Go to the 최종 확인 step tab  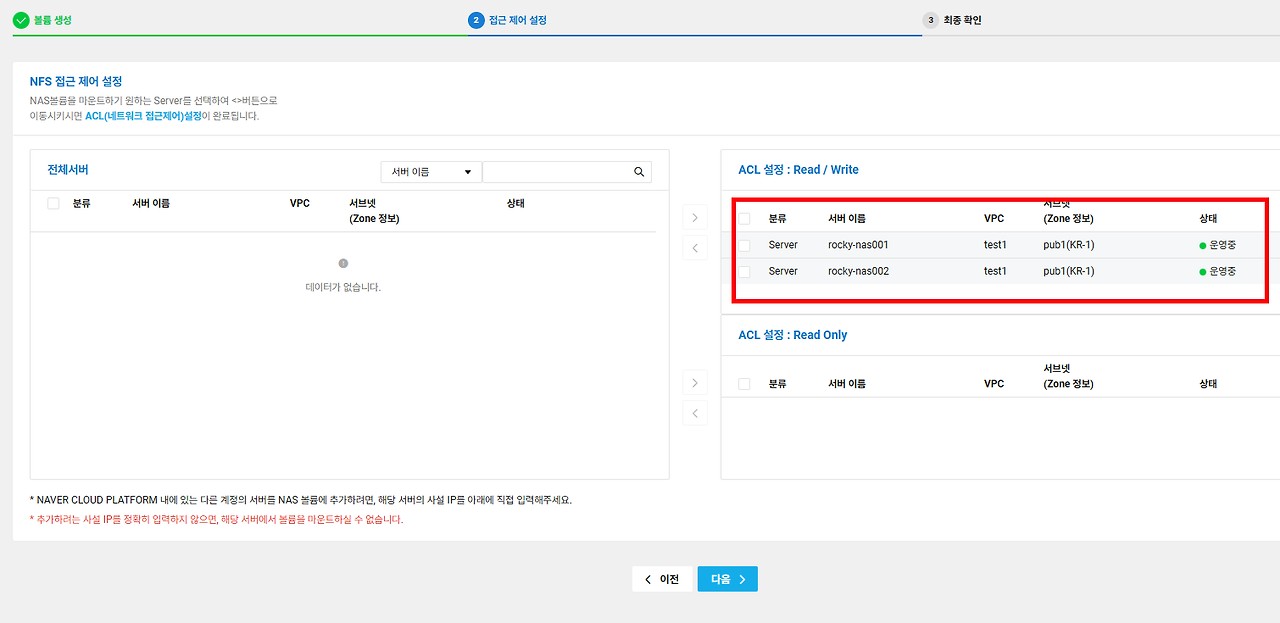pyautogui.click(x=963, y=20)
